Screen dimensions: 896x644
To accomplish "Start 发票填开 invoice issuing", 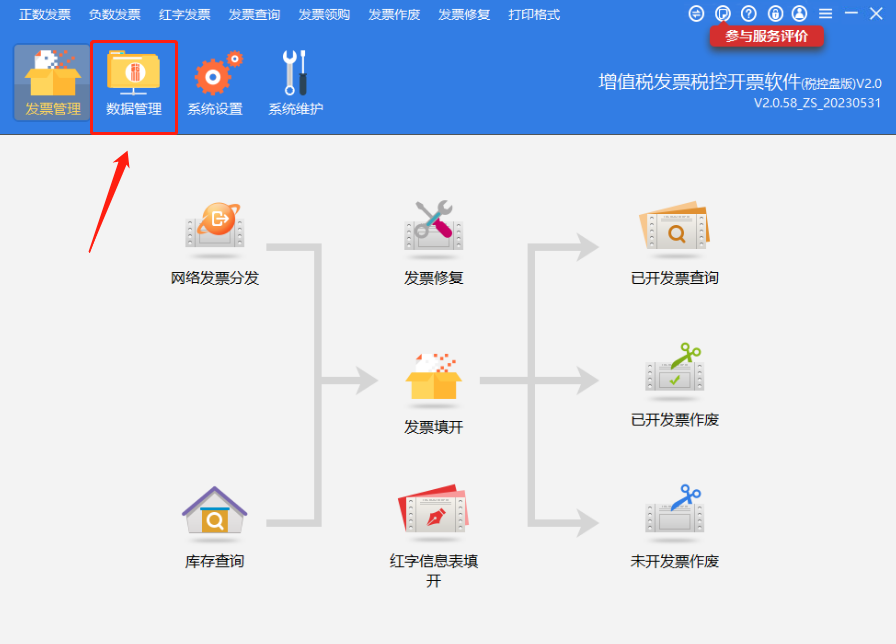I will tap(433, 394).
